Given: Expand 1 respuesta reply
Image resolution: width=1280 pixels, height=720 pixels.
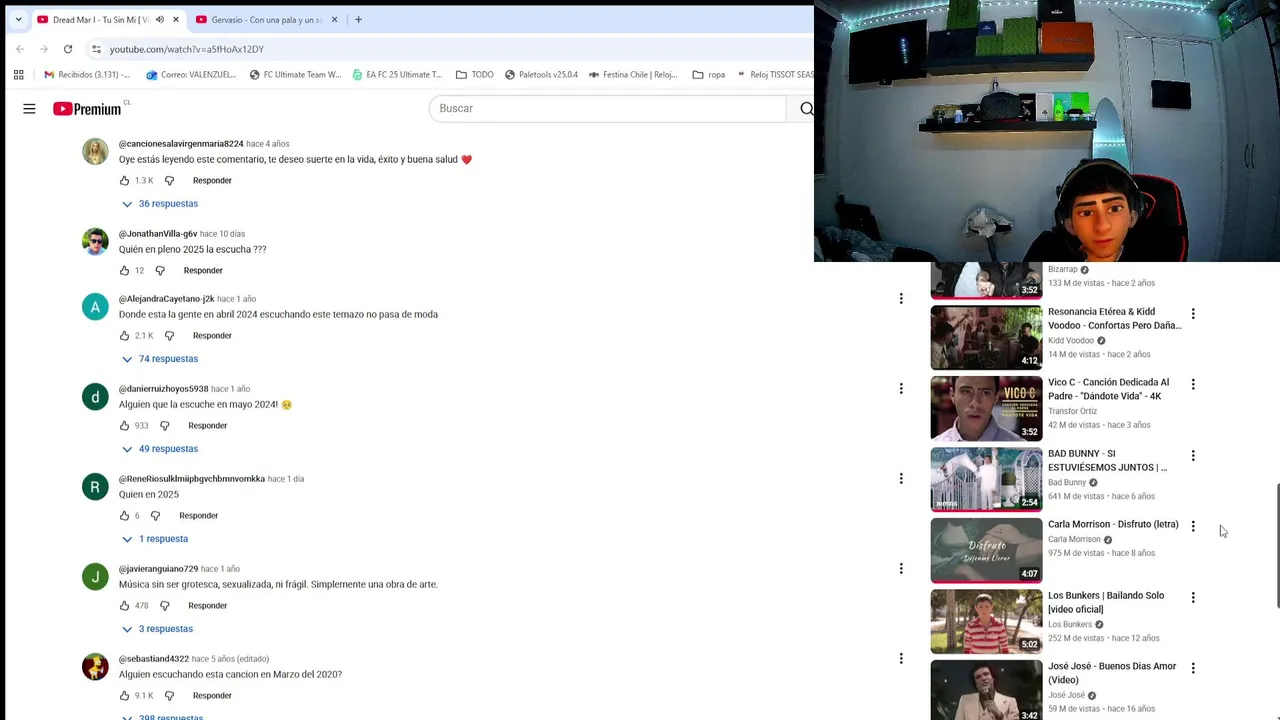Looking at the screenshot, I should pyautogui.click(x=155, y=539).
